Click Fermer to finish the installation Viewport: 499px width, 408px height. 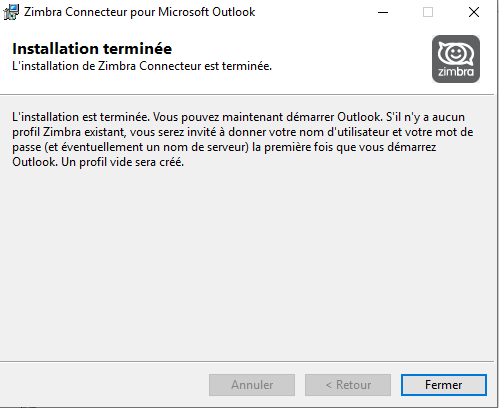point(444,385)
